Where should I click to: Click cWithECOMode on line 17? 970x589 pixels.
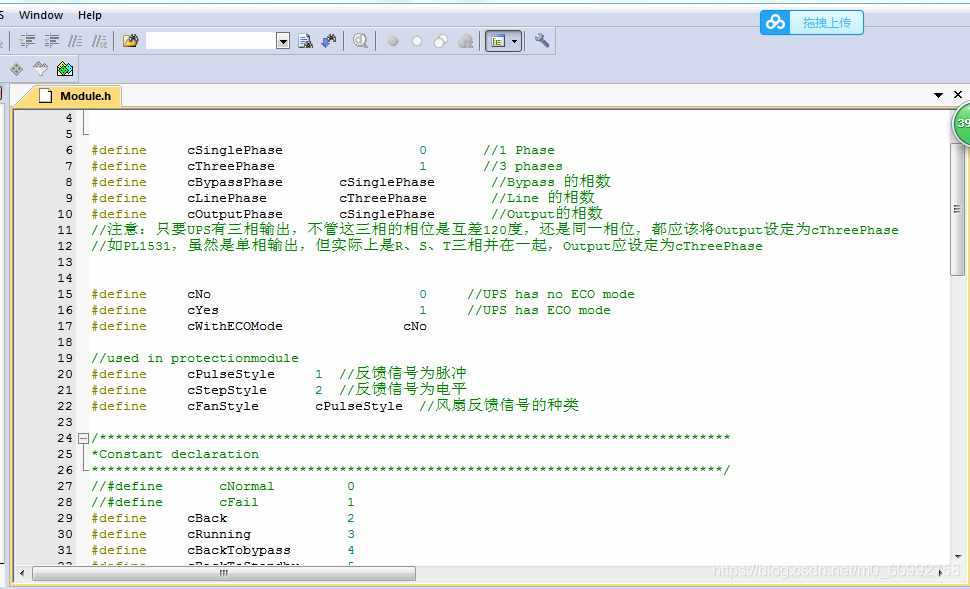234,327
